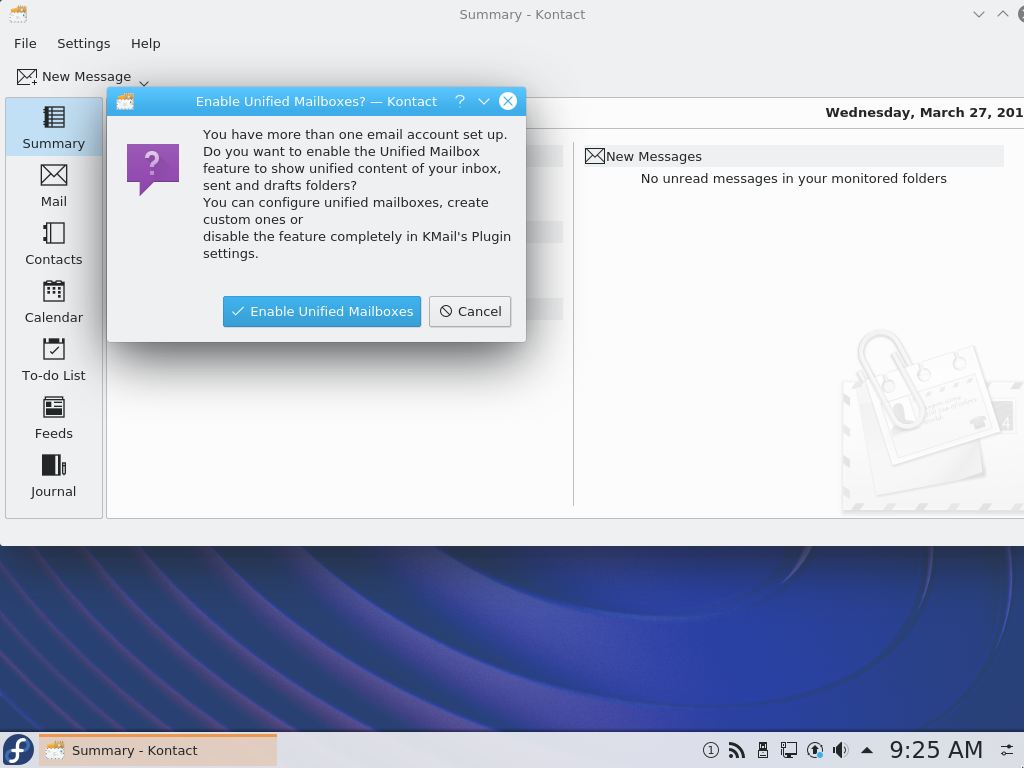Go to the Calendar component
1024x768 pixels.
coord(54,302)
